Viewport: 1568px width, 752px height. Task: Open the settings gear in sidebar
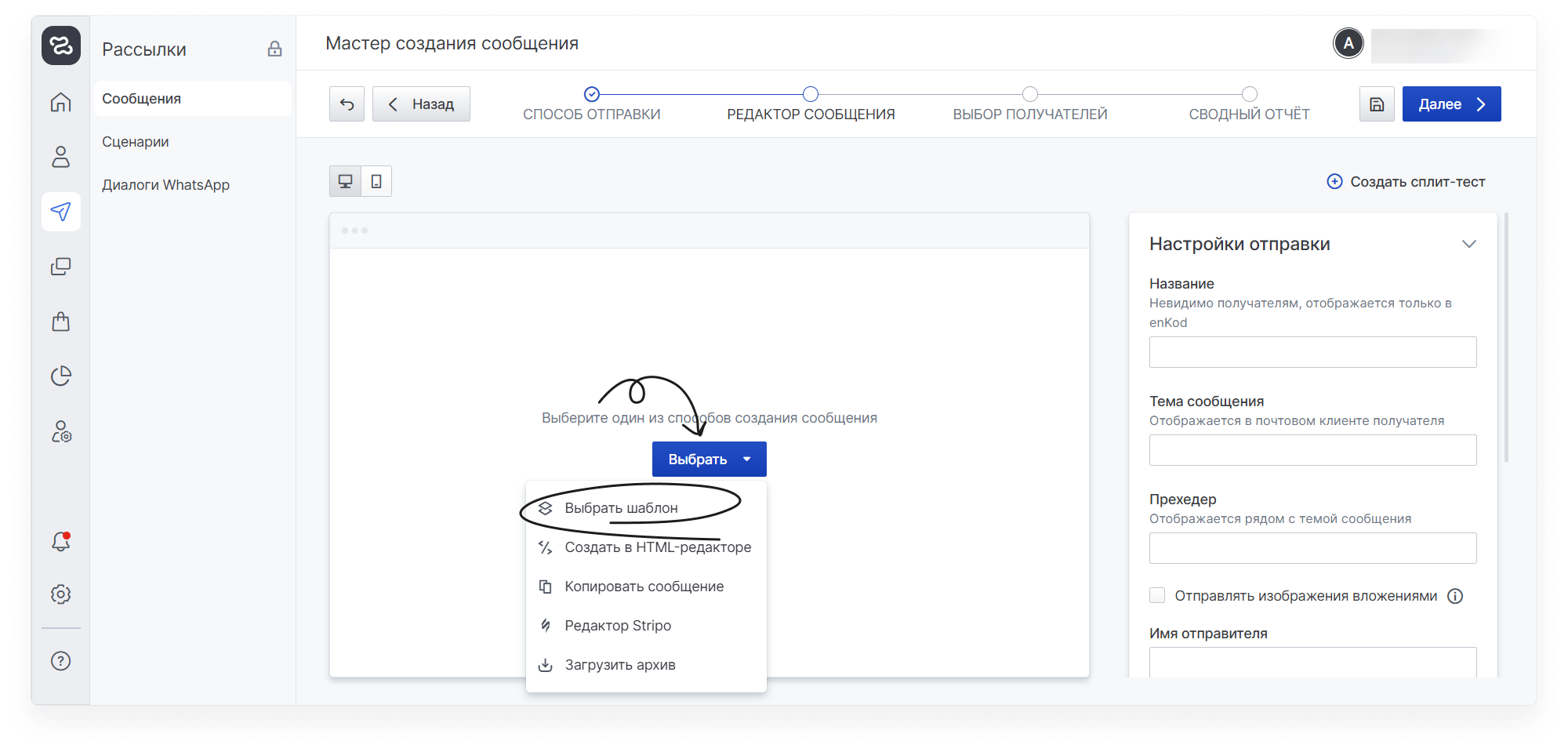click(61, 594)
